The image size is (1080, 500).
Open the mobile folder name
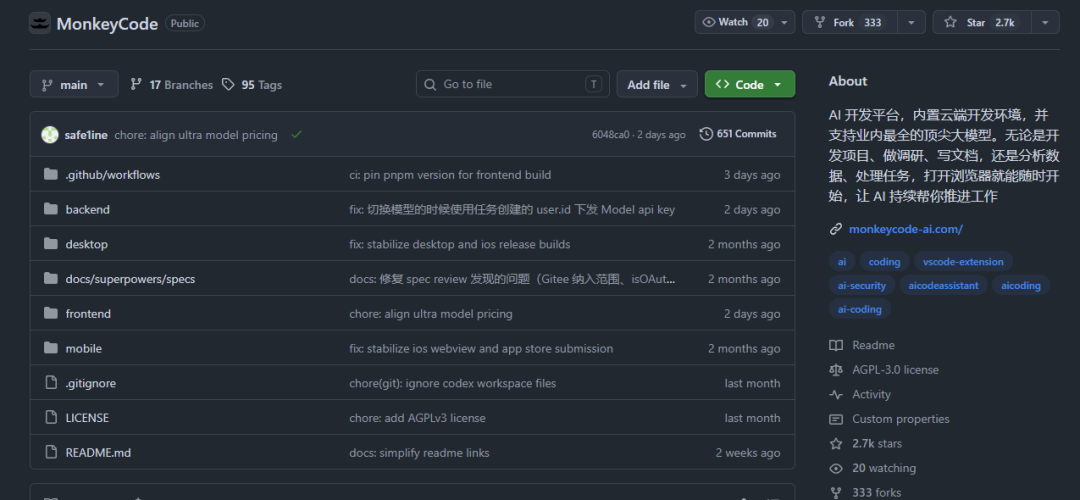click(x=83, y=348)
